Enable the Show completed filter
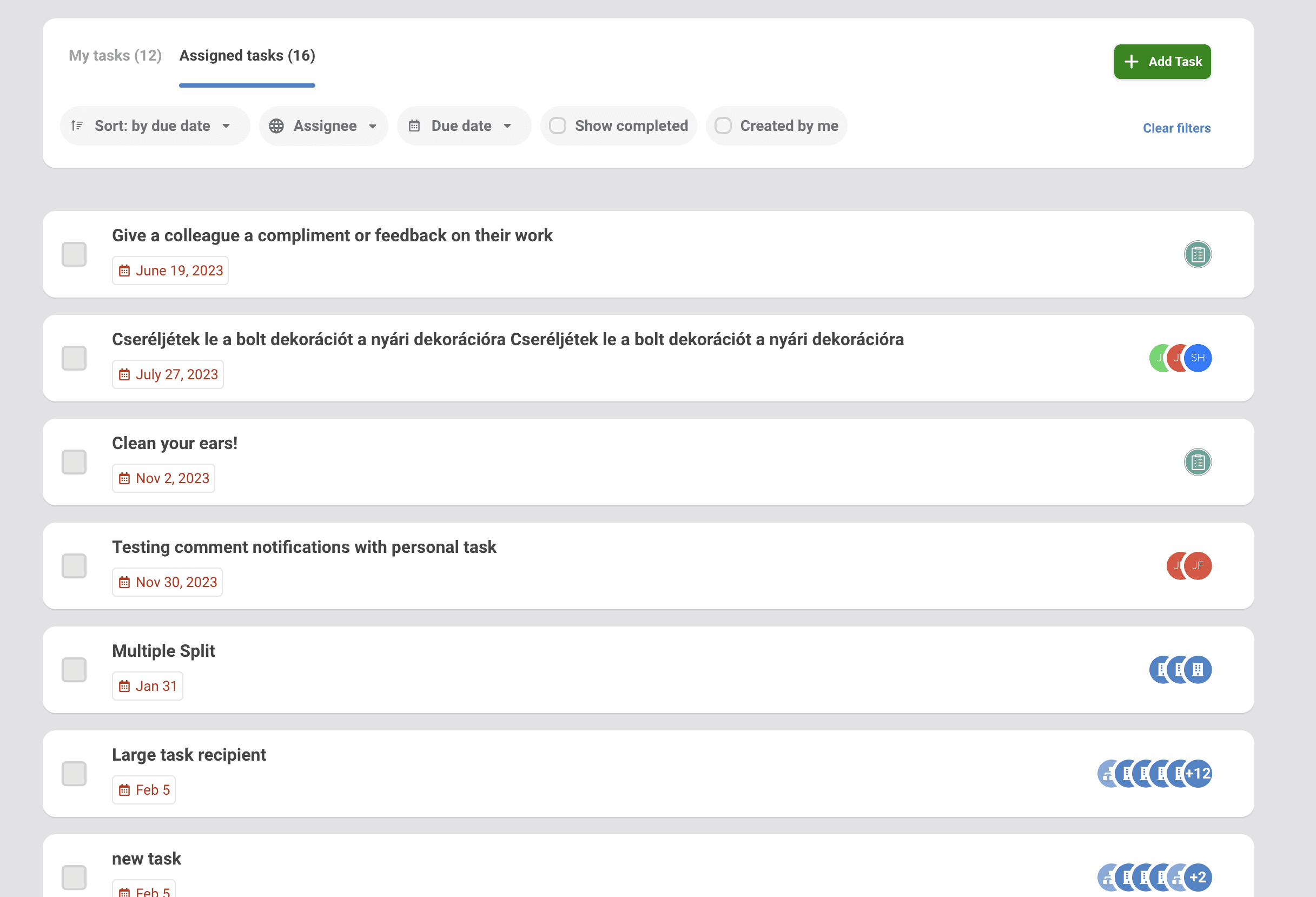 [x=558, y=126]
